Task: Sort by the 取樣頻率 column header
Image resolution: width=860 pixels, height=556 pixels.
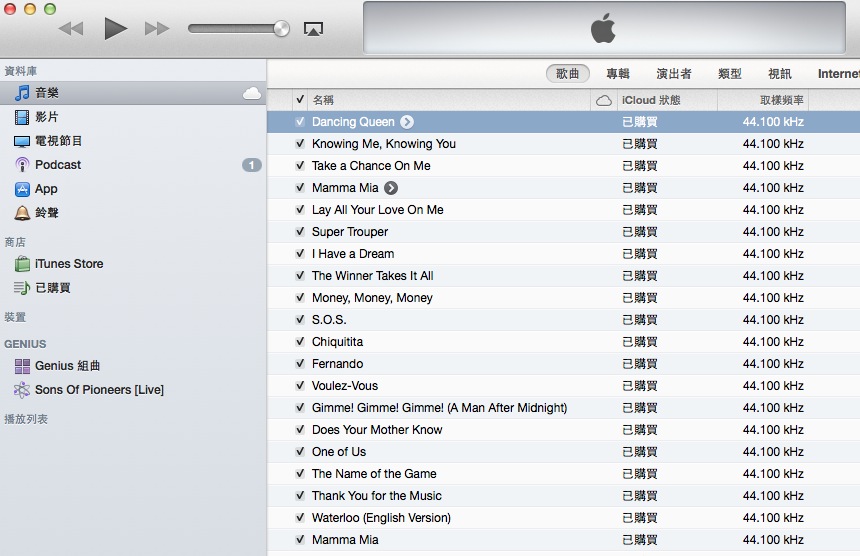Action: pyautogui.click(x=763, y=100)
